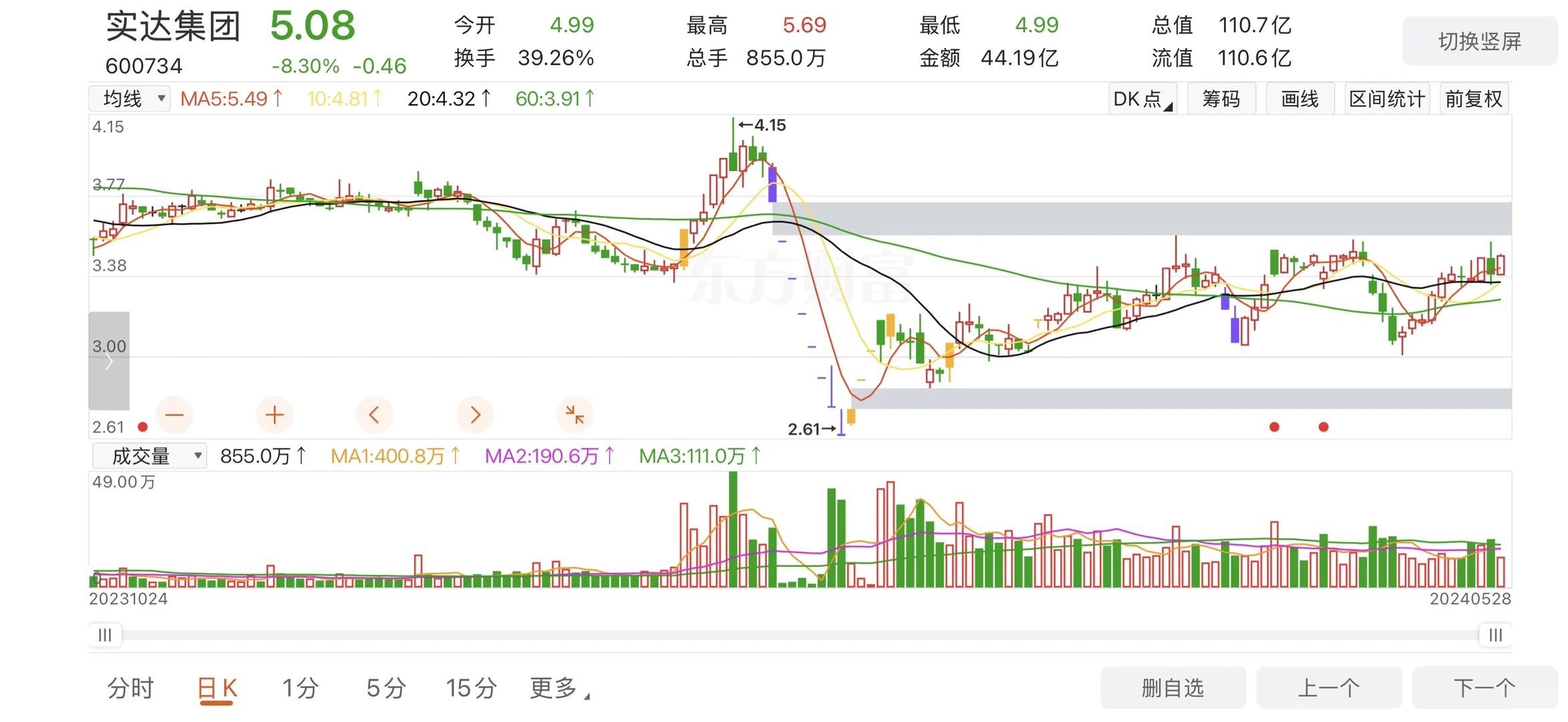Screen dimensions: 1568x722
Task: Click the 删自选 button
Action: pyautogui.click(x=1172, y=688)
